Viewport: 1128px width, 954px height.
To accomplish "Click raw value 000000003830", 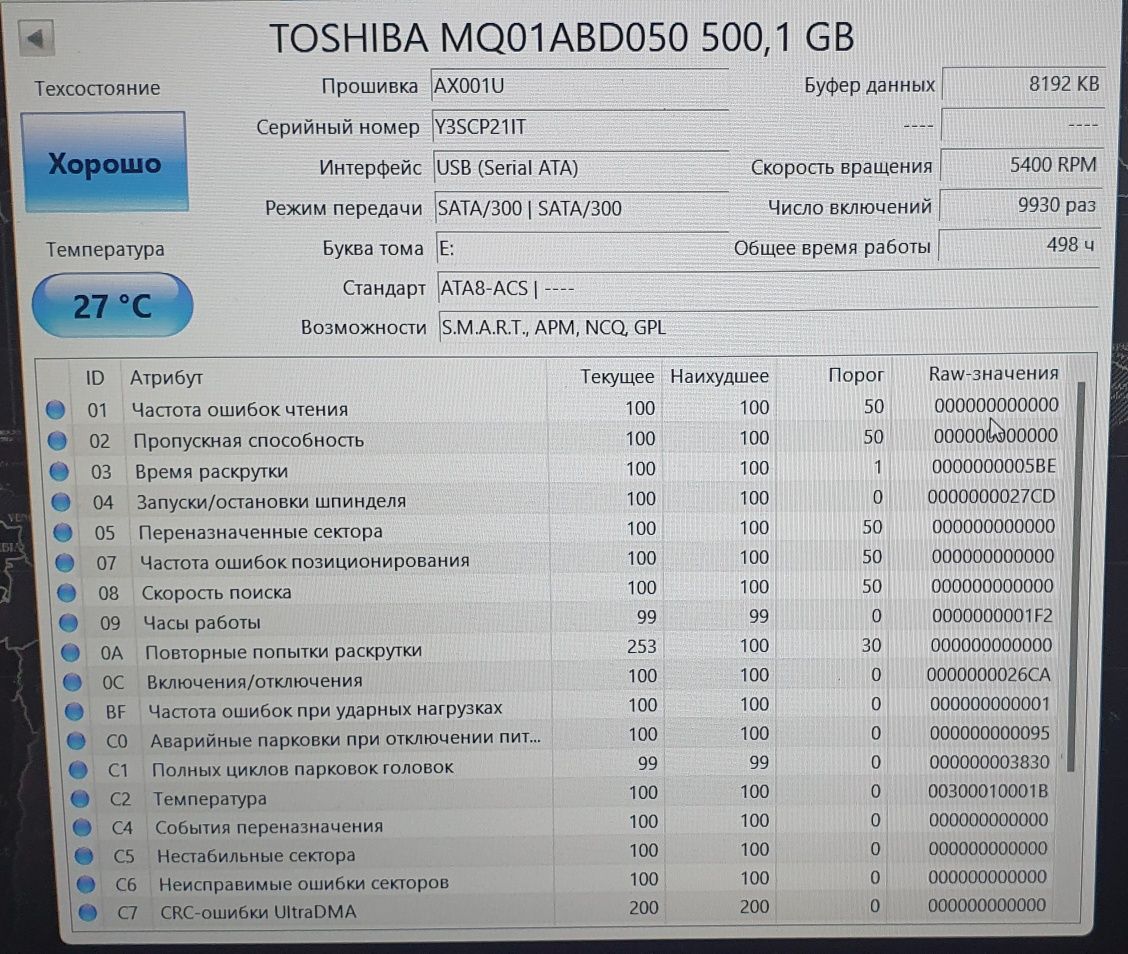I will [x=989, y=762].
